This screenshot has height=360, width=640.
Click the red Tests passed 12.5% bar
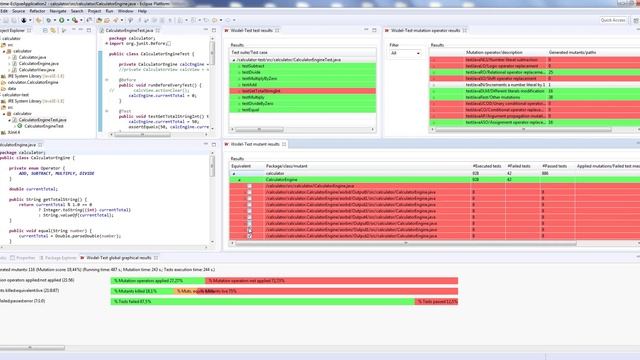(x=436, y=301)
